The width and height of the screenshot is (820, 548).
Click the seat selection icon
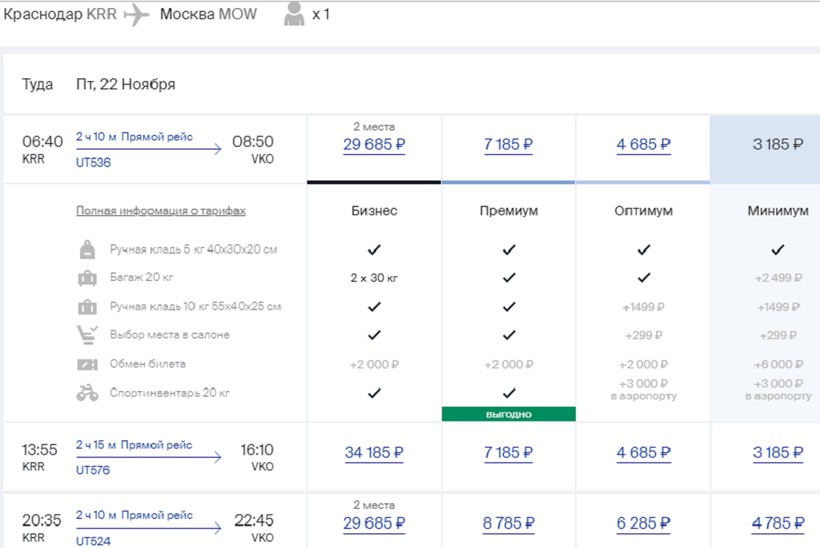pos(88,335)
